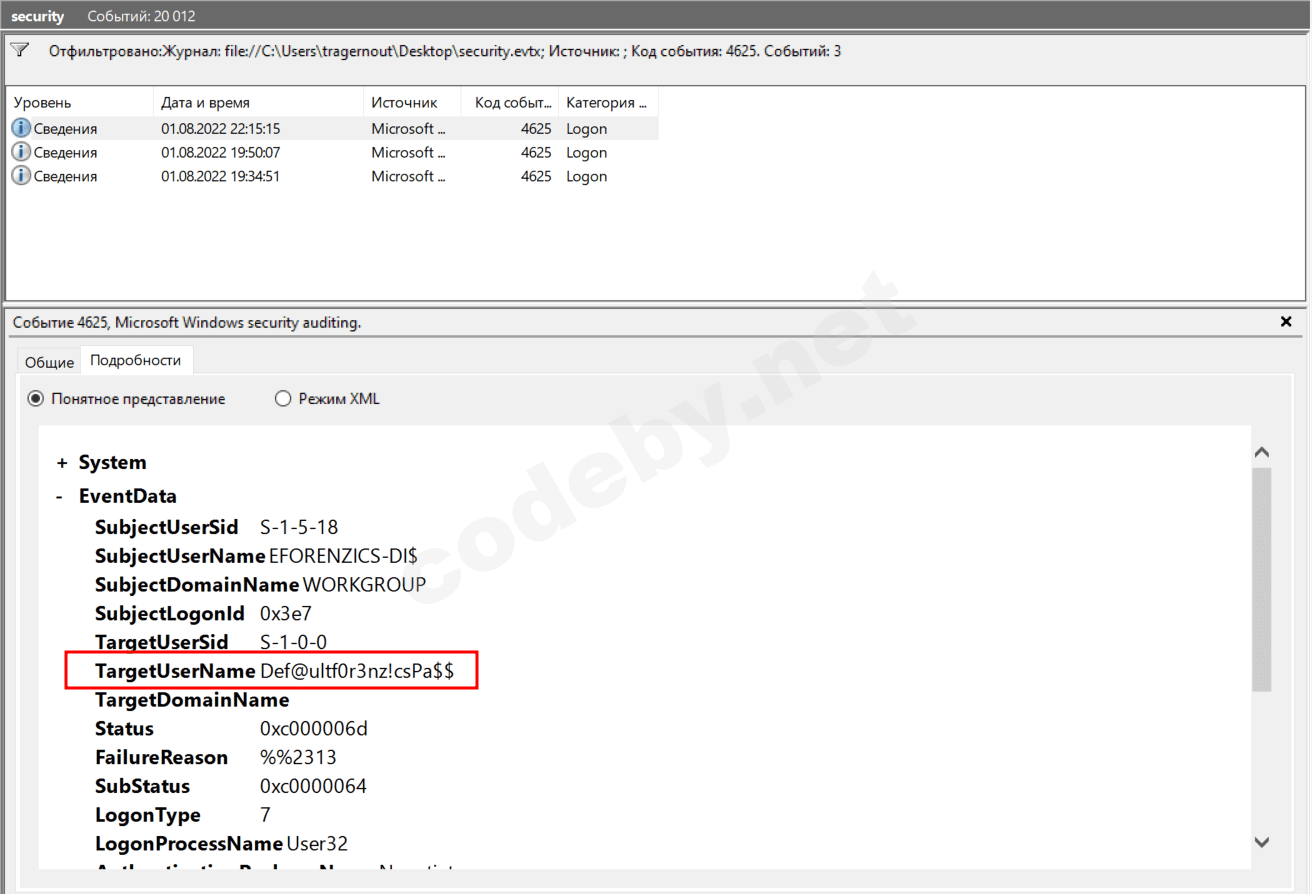
Task: Click Сведения in the 22:15:15 row
Action: [65, 129]
